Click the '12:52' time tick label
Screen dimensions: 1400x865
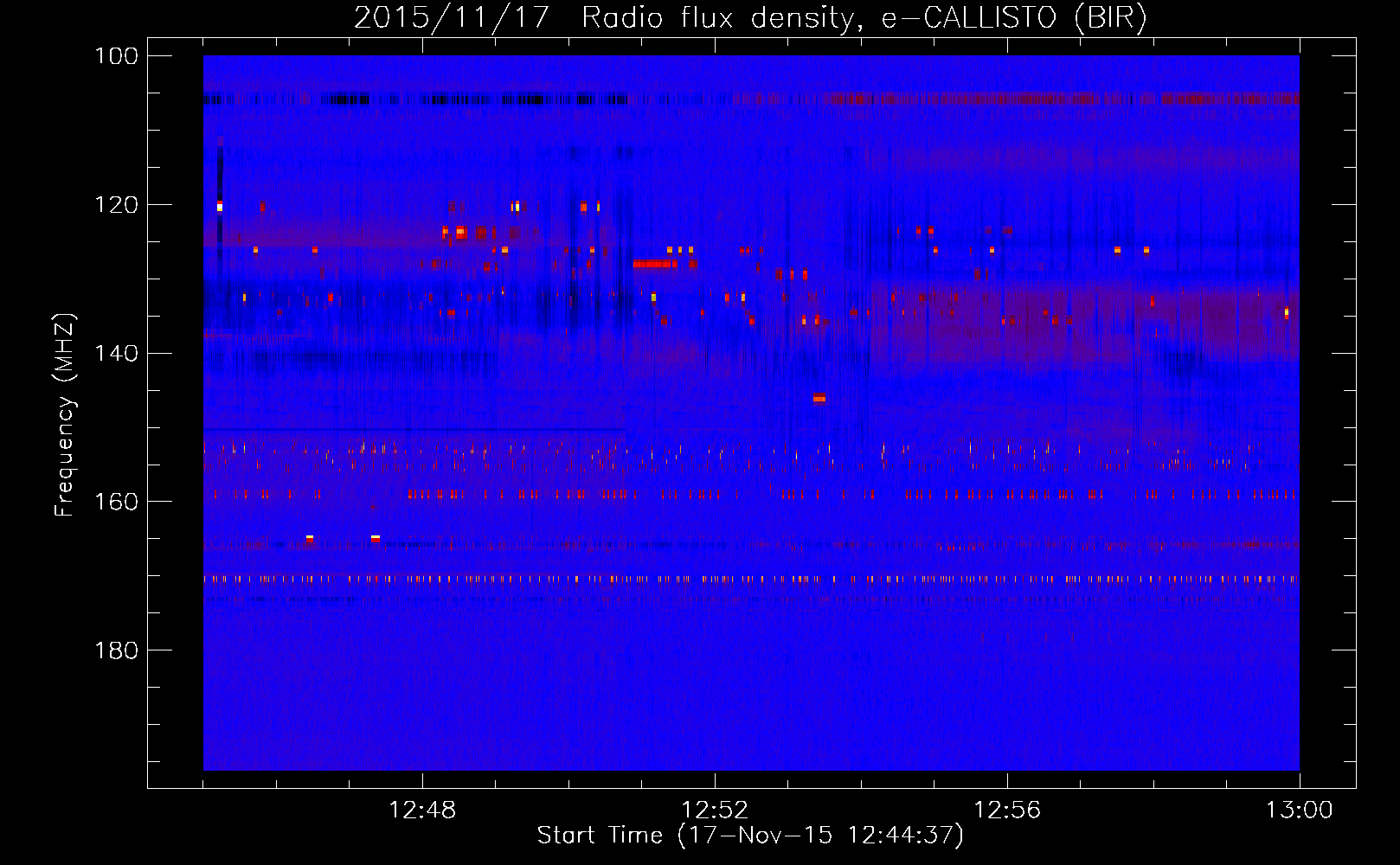coord(715,811)
